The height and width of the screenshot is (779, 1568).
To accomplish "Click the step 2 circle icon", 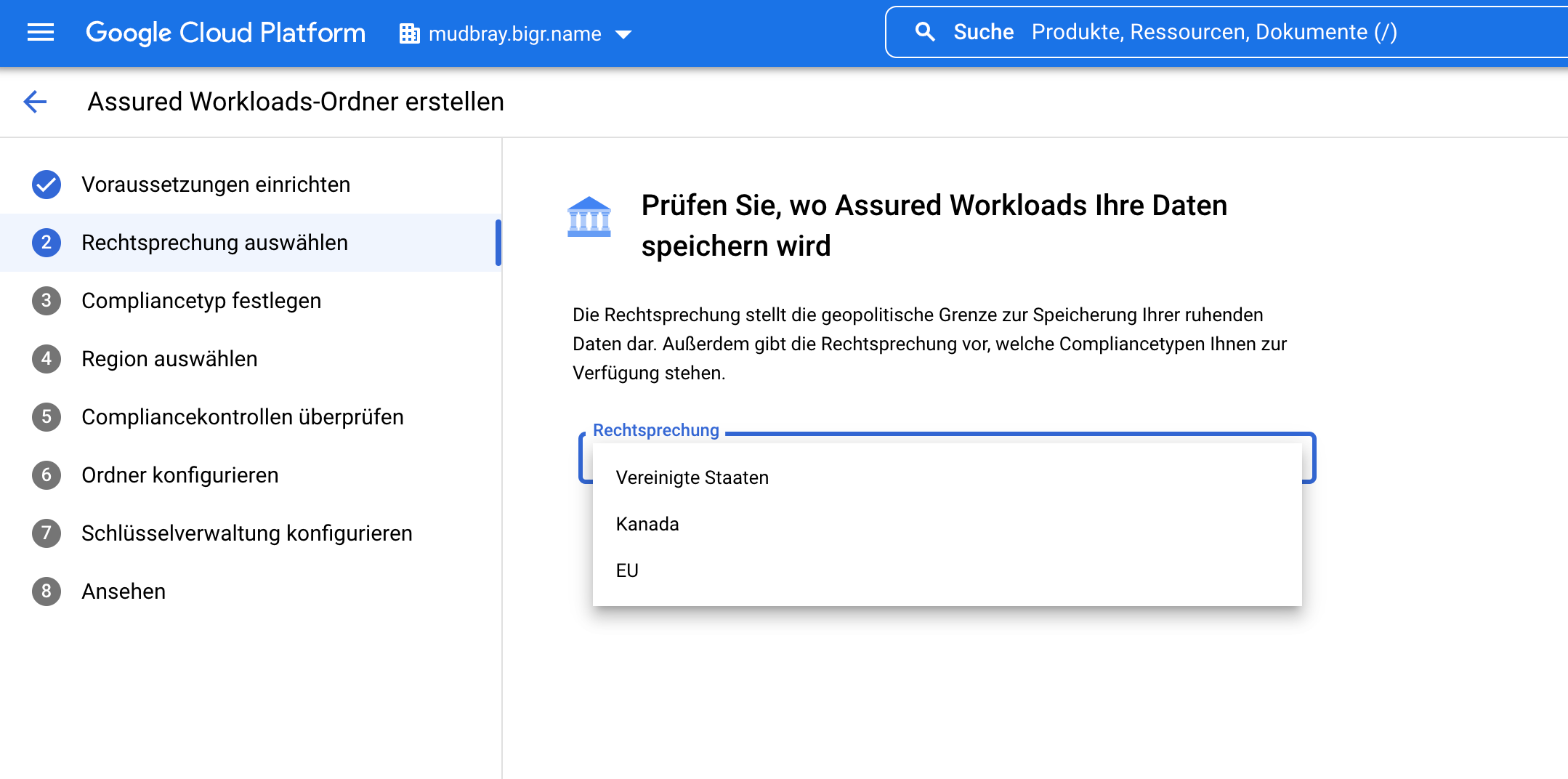I will point(46,242).
